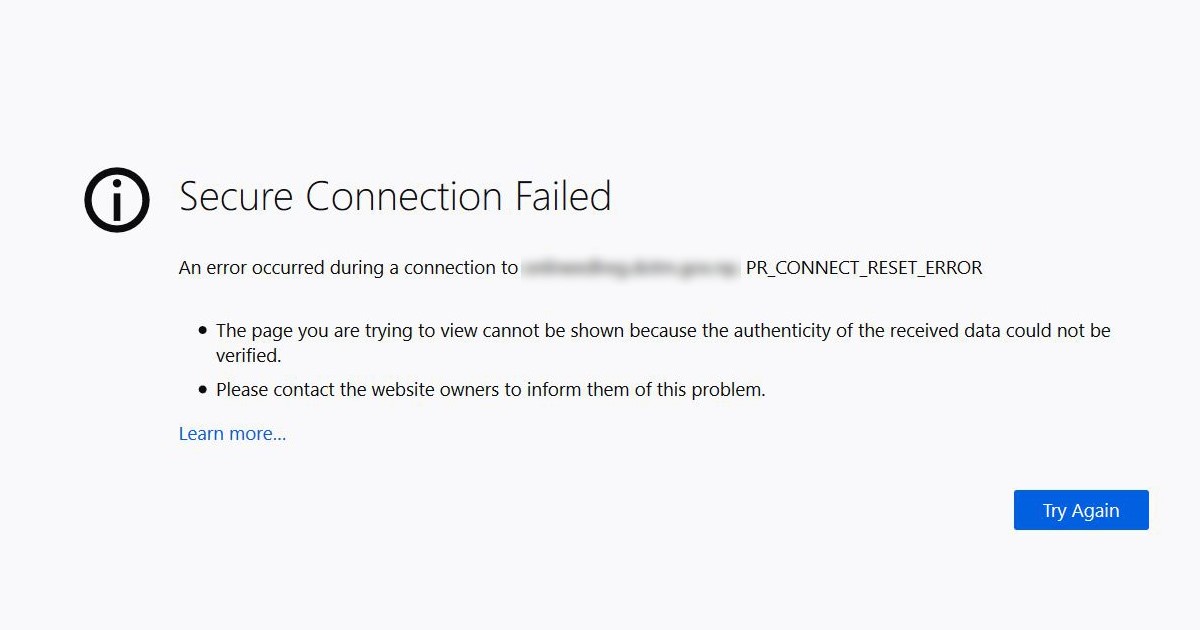This screenshot has height=630, width=1200.
Task: Click the first bullet point dot
Action: point(204,330)
